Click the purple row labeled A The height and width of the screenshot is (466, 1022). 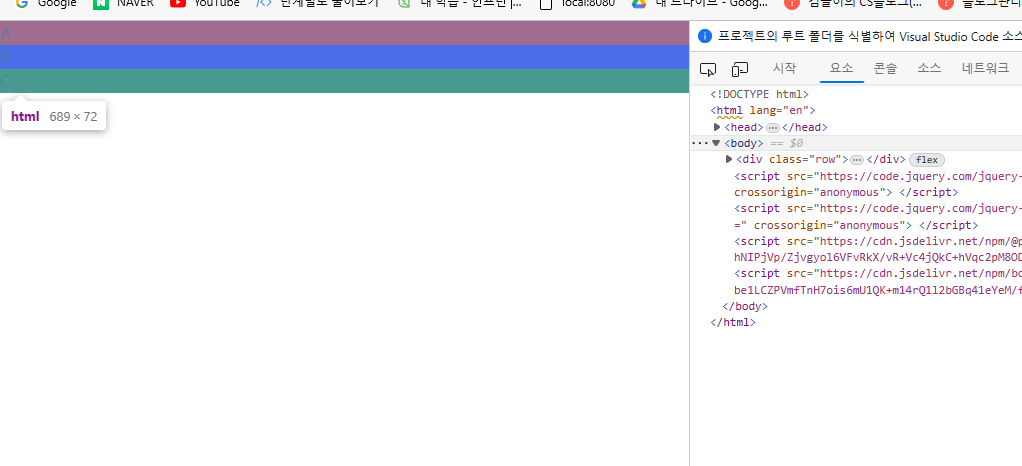tap(345, 33)
